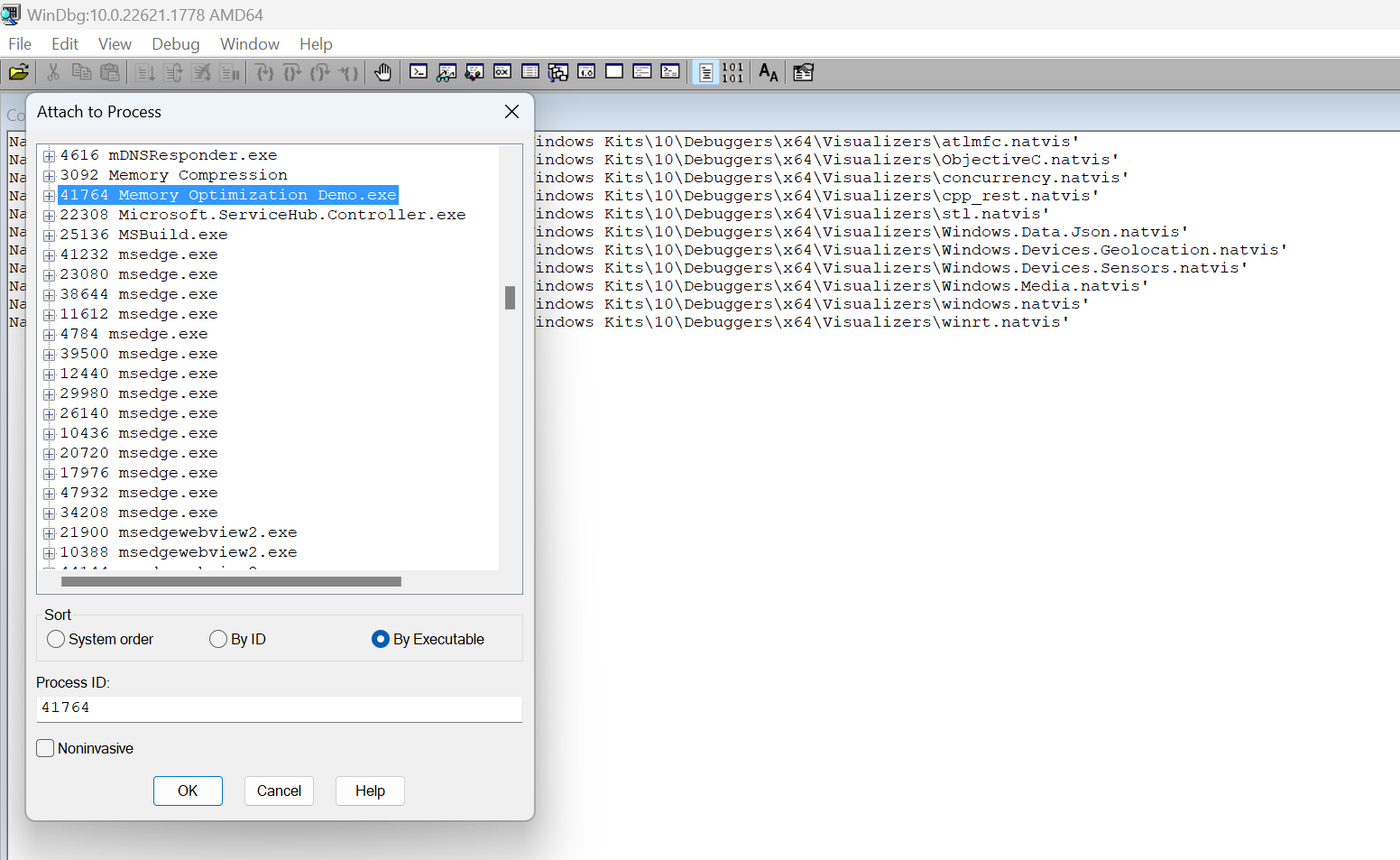Open the Memory window toolbar icon
The height and width of the screenshot is (860, 1400).
tap(530, 72)
